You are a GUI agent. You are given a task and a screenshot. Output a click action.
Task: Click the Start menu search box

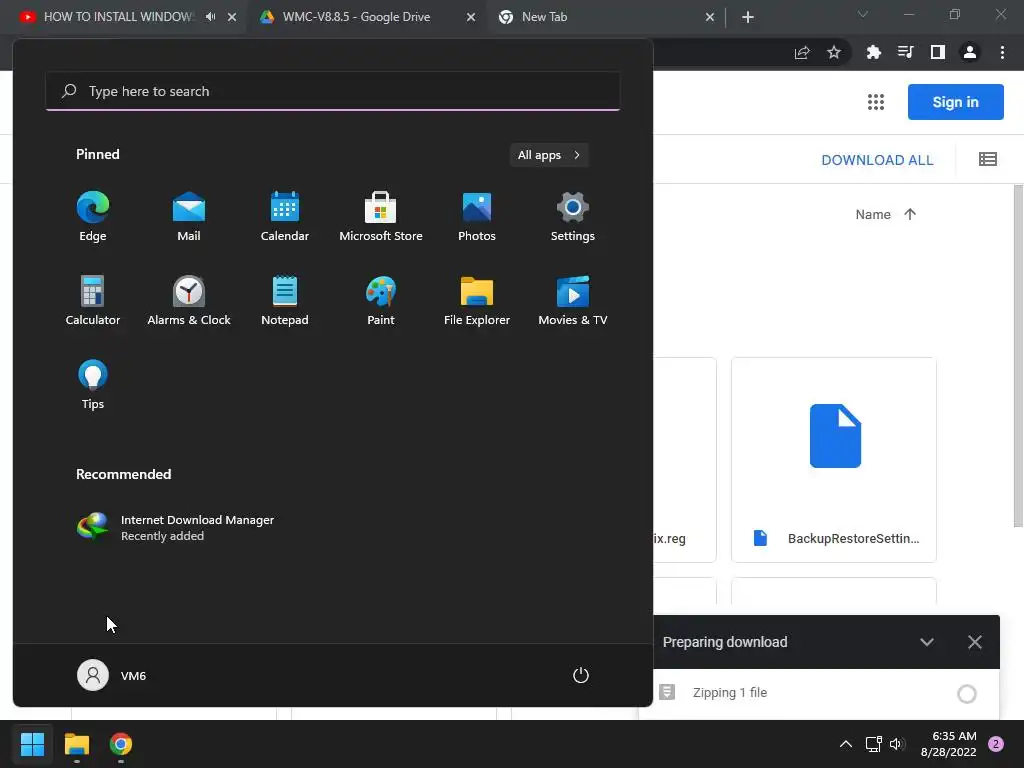point(333,91)
